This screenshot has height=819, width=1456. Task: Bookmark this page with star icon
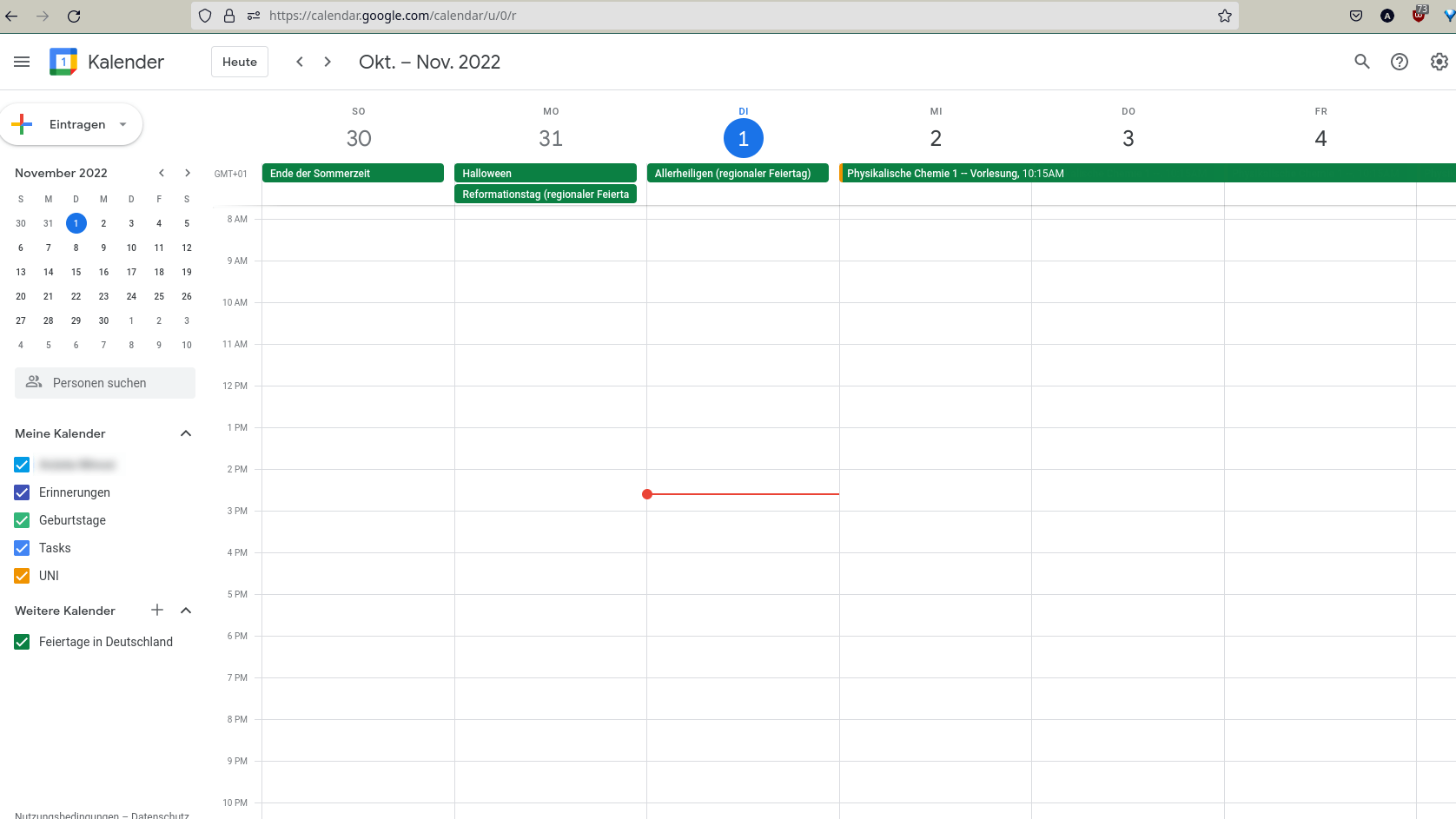(1225, 16)
